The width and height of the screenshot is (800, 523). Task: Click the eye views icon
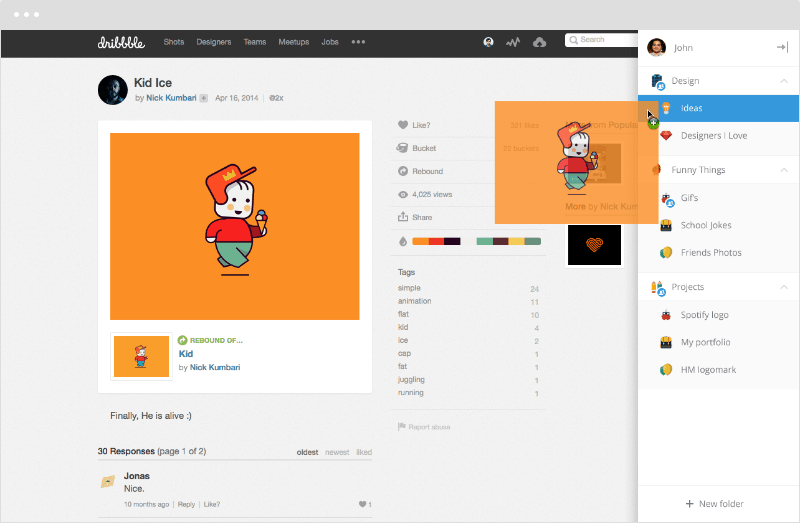coord(403,194)
